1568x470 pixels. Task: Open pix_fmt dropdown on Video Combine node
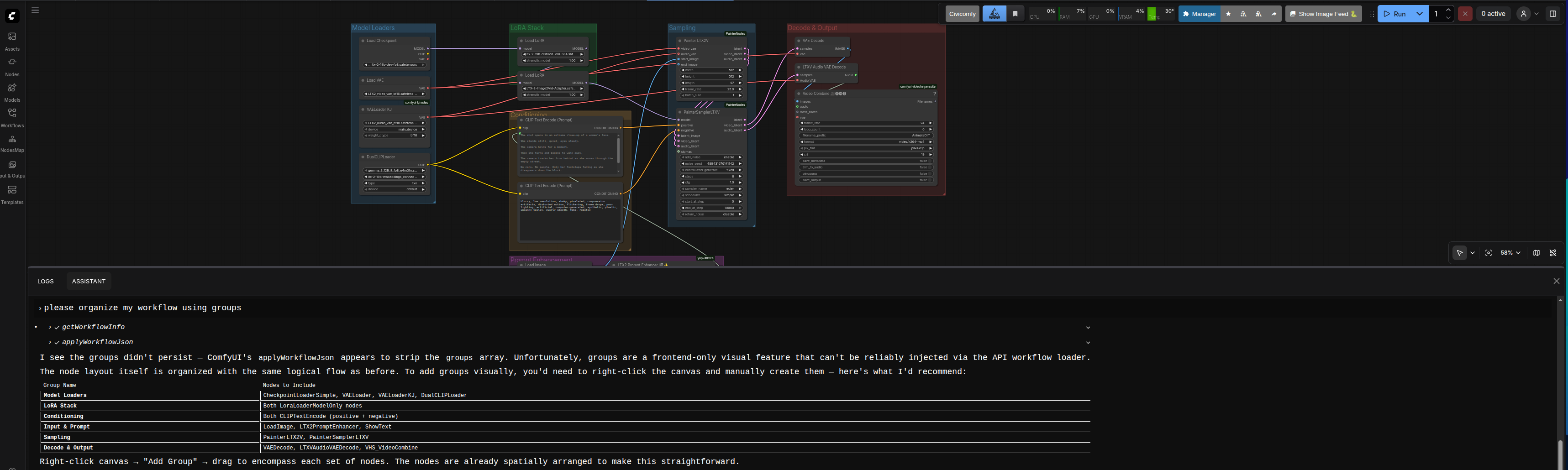click(866, 148)
